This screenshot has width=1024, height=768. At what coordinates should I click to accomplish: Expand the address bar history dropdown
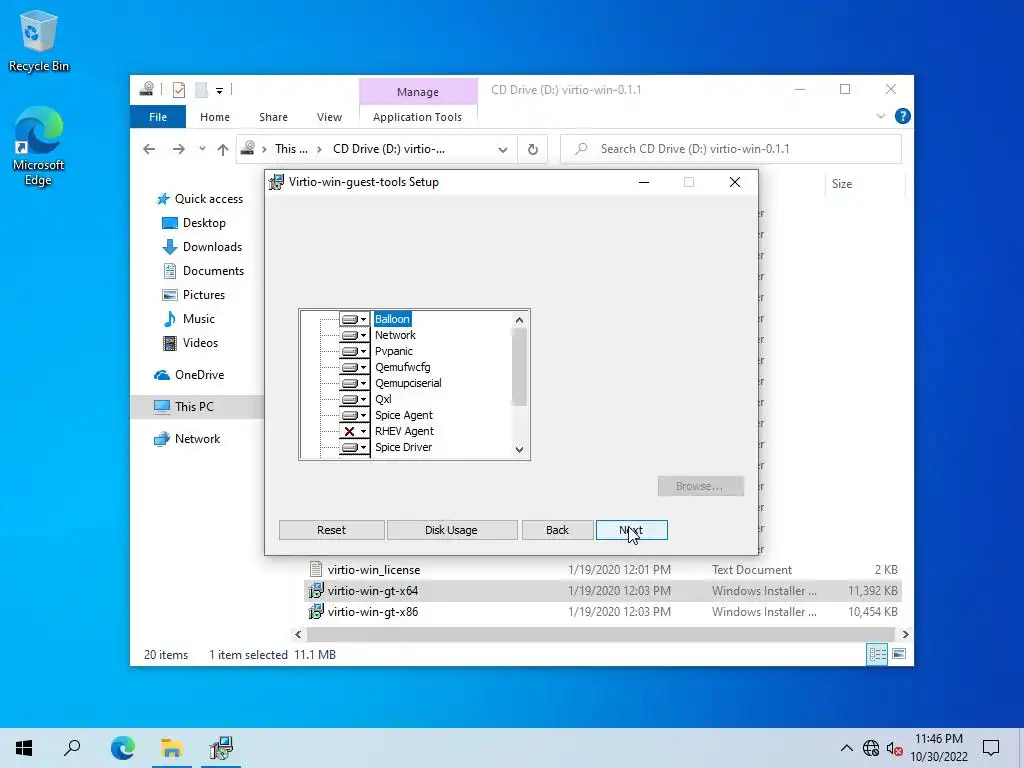coord(503,150)
